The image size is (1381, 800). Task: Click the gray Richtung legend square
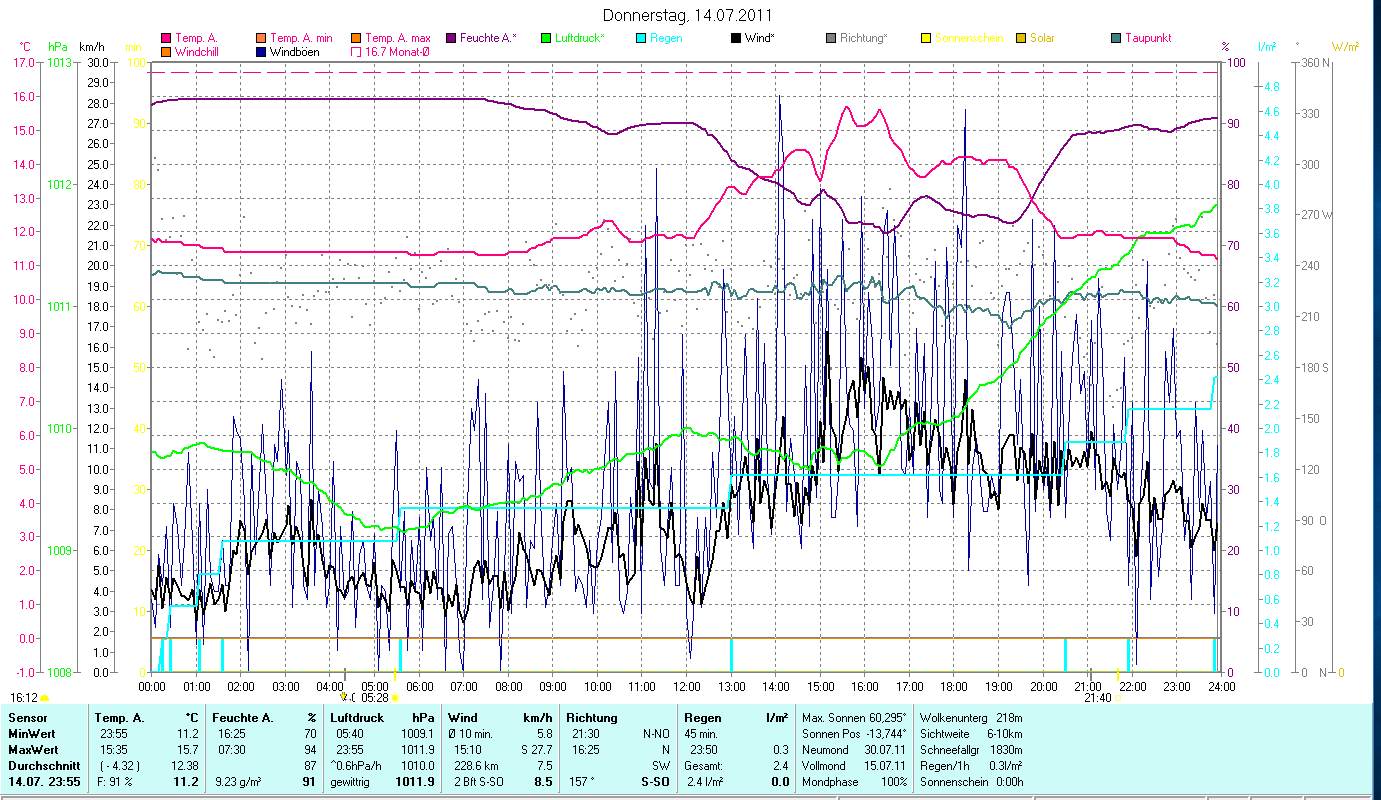pyautogui.click(x=831, y=38)
